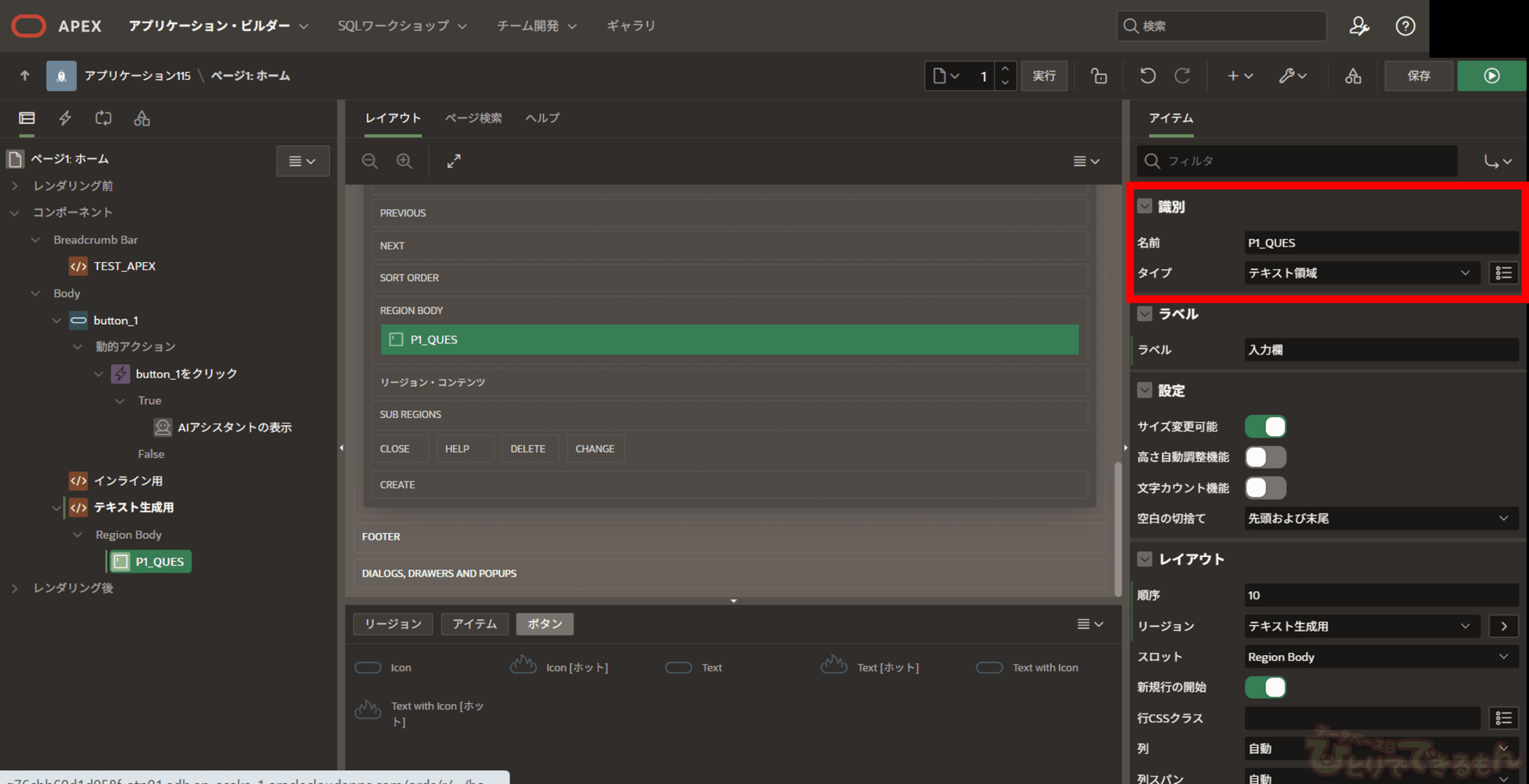Screen dimensions: 1529x784
Task: Open the 空白の切捨て dropdown
Action: [1380, 518]
